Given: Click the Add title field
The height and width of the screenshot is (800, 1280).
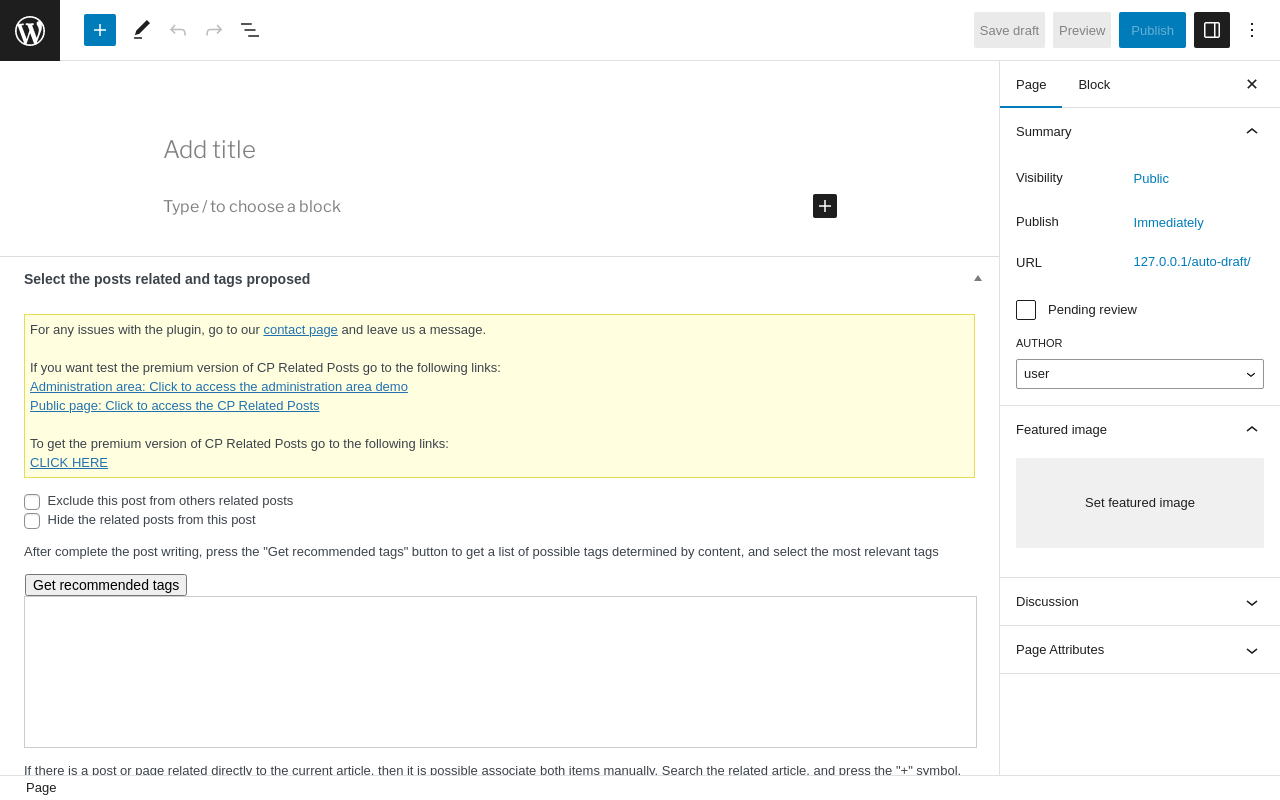Looking at the screenshot, I should (500, 150).
